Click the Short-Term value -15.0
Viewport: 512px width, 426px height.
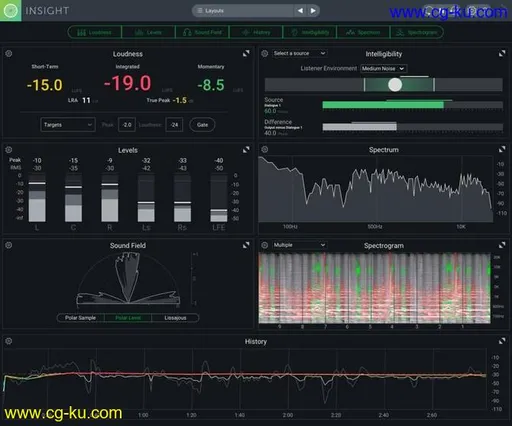pyautogui.click(x=45, y=85)
